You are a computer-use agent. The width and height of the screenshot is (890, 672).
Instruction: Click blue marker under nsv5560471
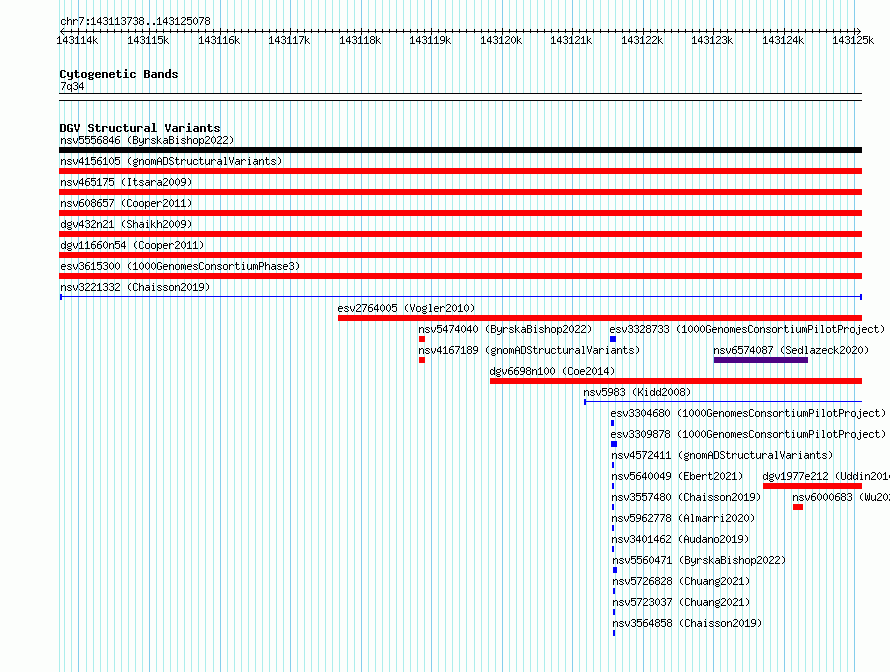tap(615, 570)
